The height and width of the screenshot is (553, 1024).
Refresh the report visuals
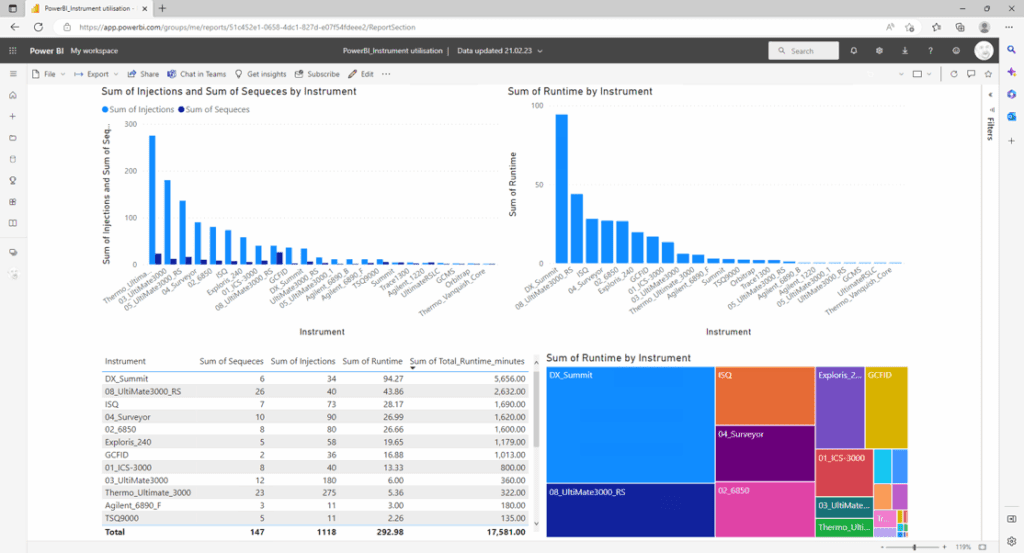click(x=953, y=74)
